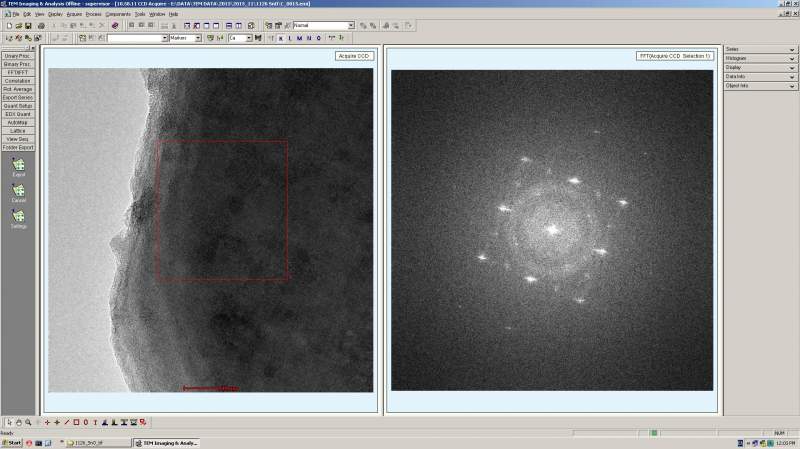Click the bright center spot of FFT image
The image size is (800, 449).
click(551, 229)
